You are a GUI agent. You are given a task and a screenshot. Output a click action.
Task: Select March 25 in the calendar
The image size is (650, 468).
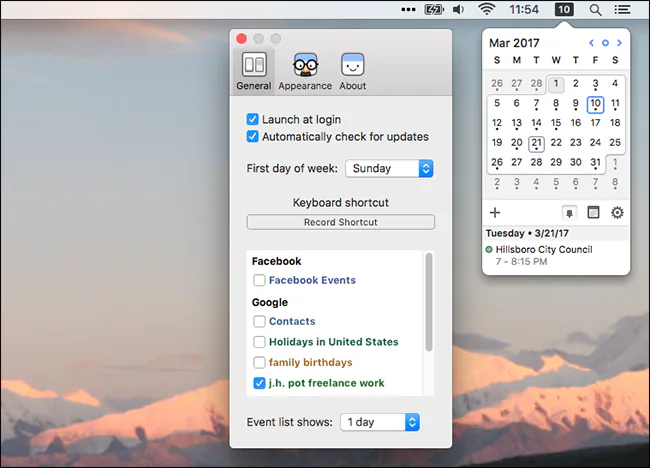click(x=615, y=143)
